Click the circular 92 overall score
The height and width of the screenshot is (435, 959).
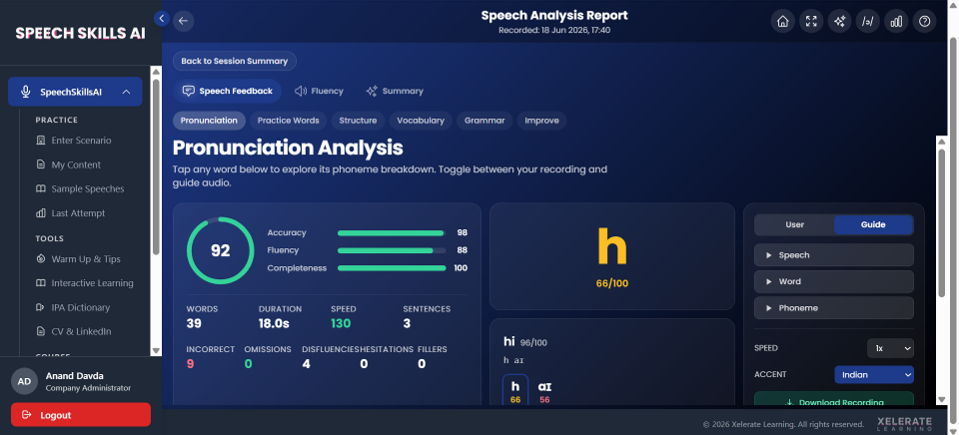tap(220, 250)
